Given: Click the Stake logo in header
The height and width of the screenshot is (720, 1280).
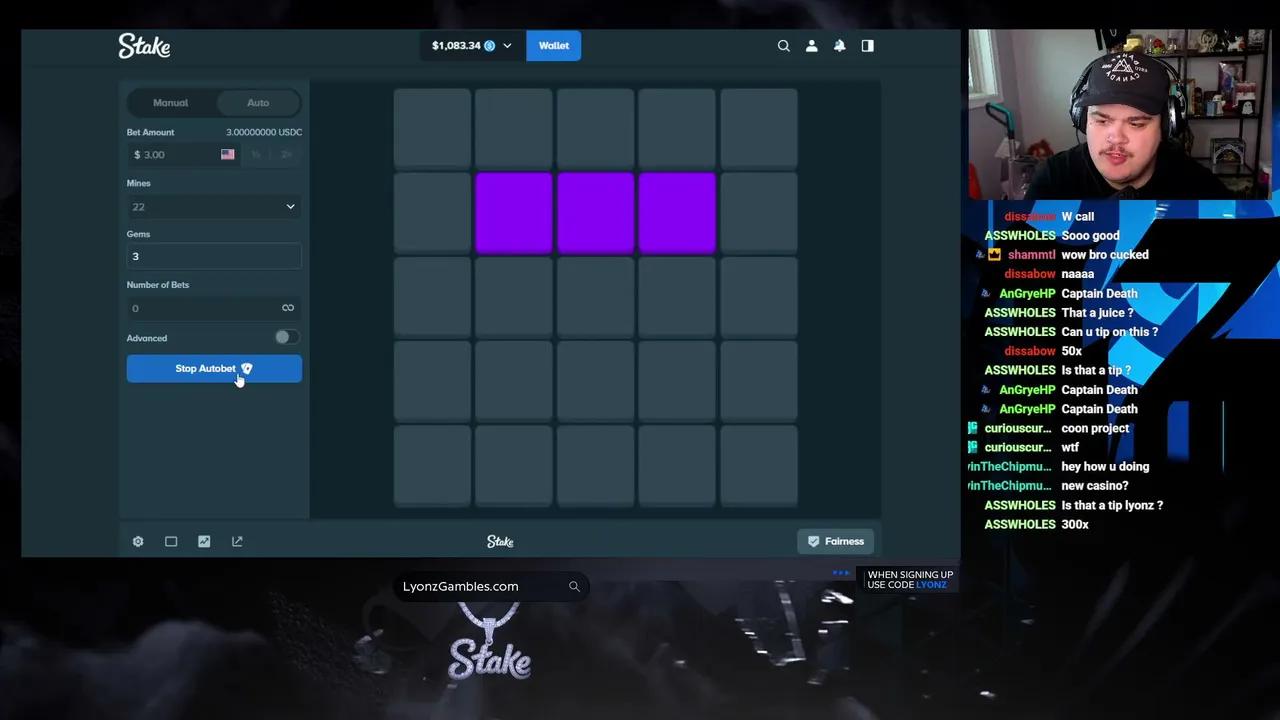Looking at the screenshot, I should point(144,46).
